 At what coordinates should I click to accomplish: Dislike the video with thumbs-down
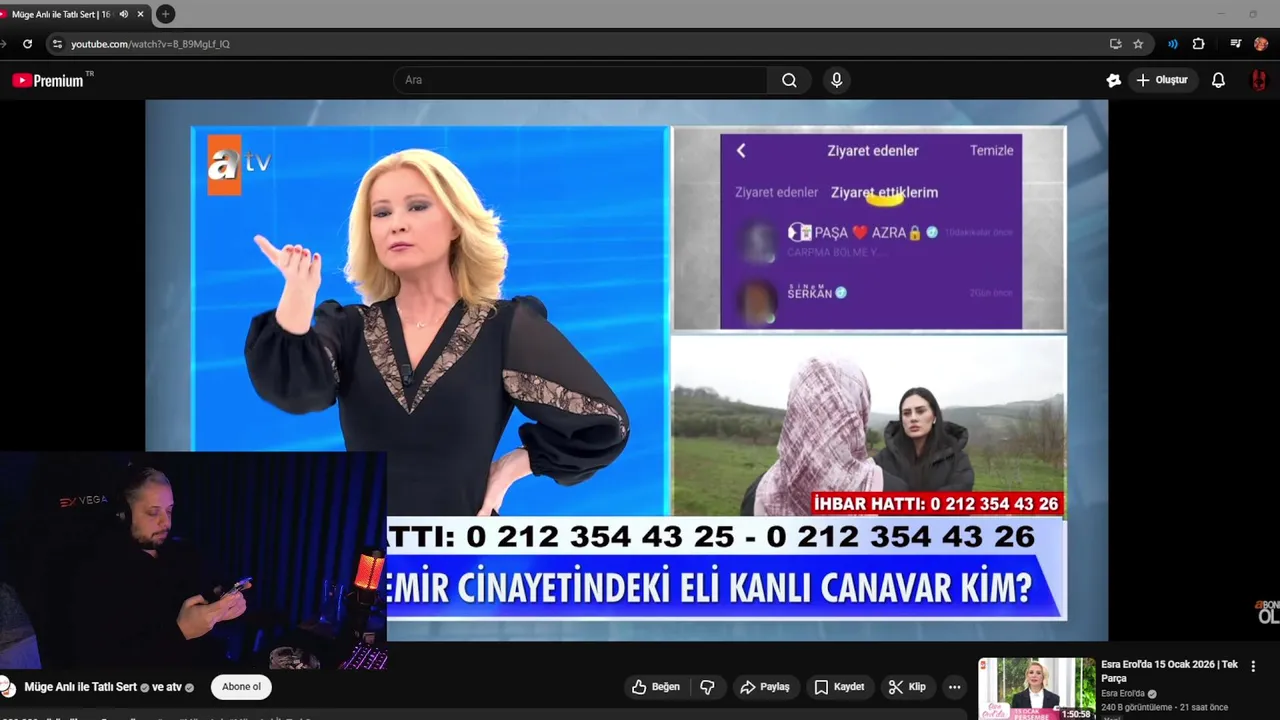pyautogui.click(x=707, y=687)
